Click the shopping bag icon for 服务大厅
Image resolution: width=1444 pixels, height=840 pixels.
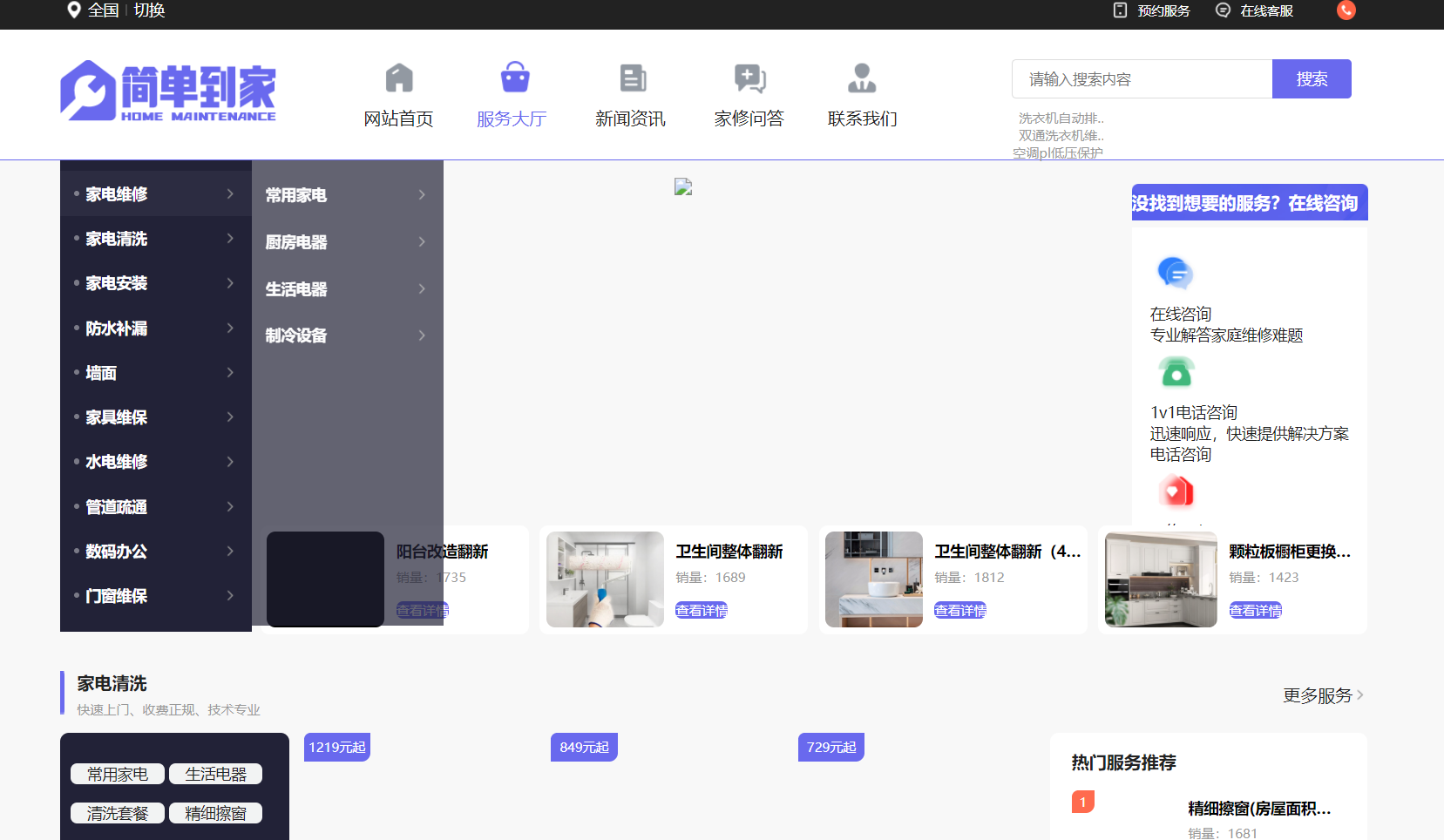coord(514,78)
